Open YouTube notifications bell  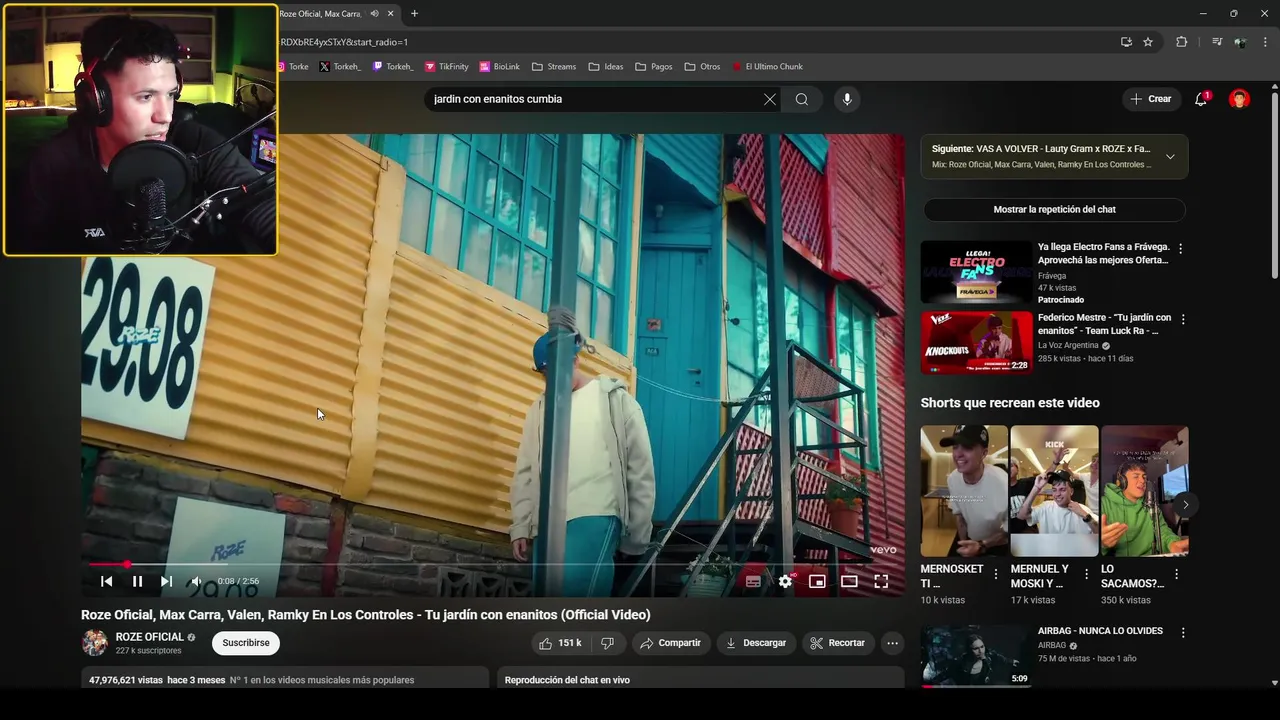pos(1201,99)
